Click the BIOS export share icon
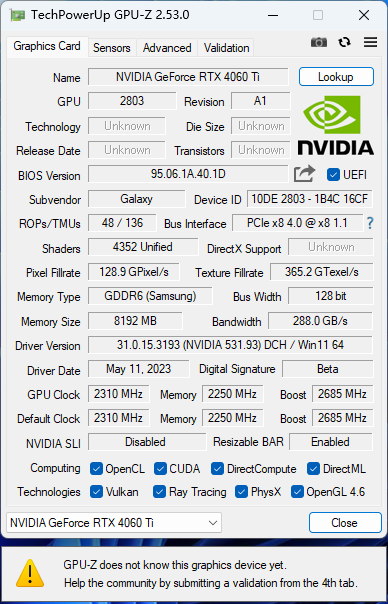Image resolution: width=388 pixels, height=604 pixels. coord(304,174)
